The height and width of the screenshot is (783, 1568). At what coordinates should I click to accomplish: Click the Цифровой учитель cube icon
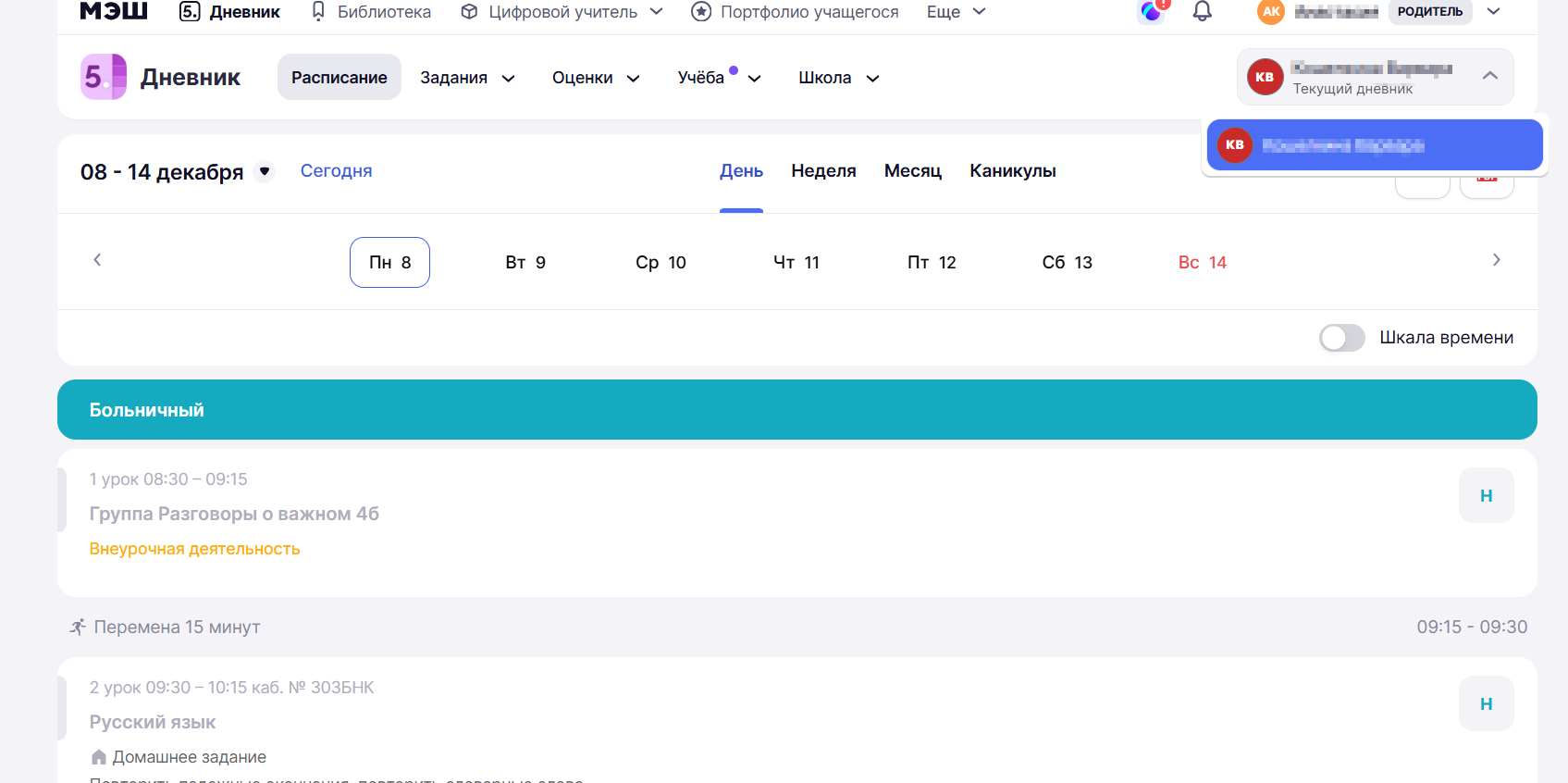coord(469,12)
